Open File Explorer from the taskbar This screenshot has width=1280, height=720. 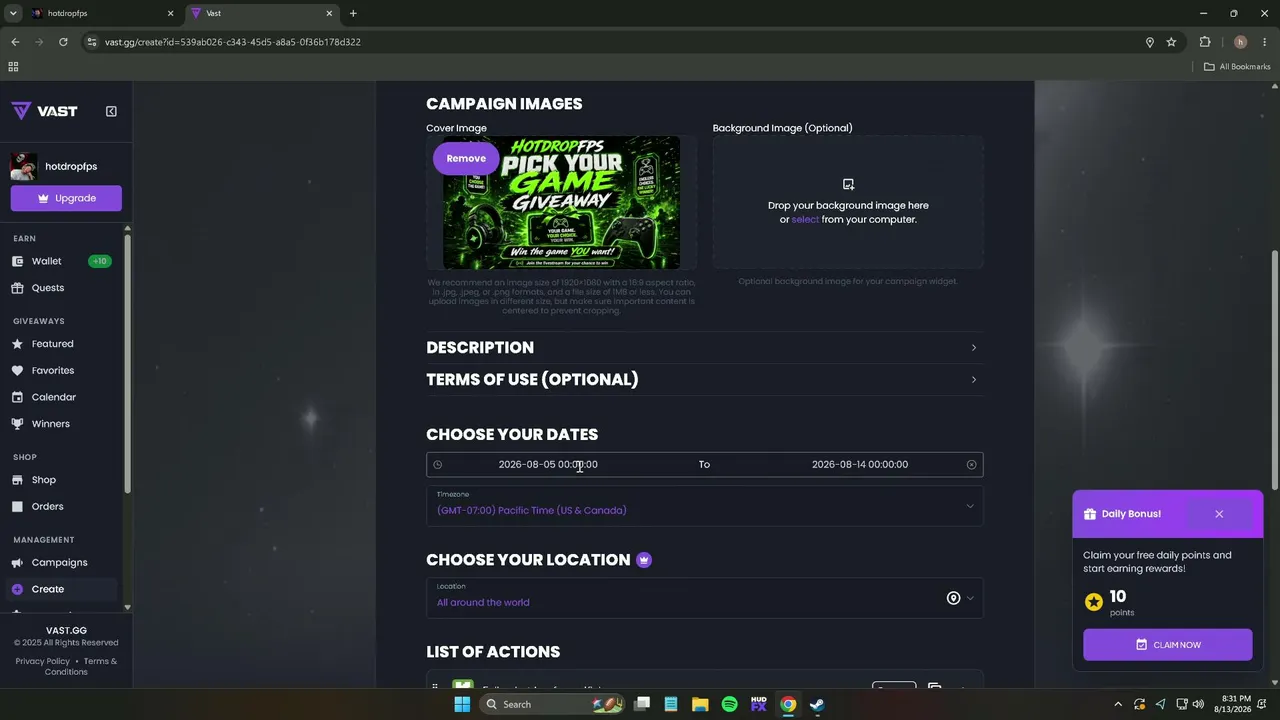700,704
